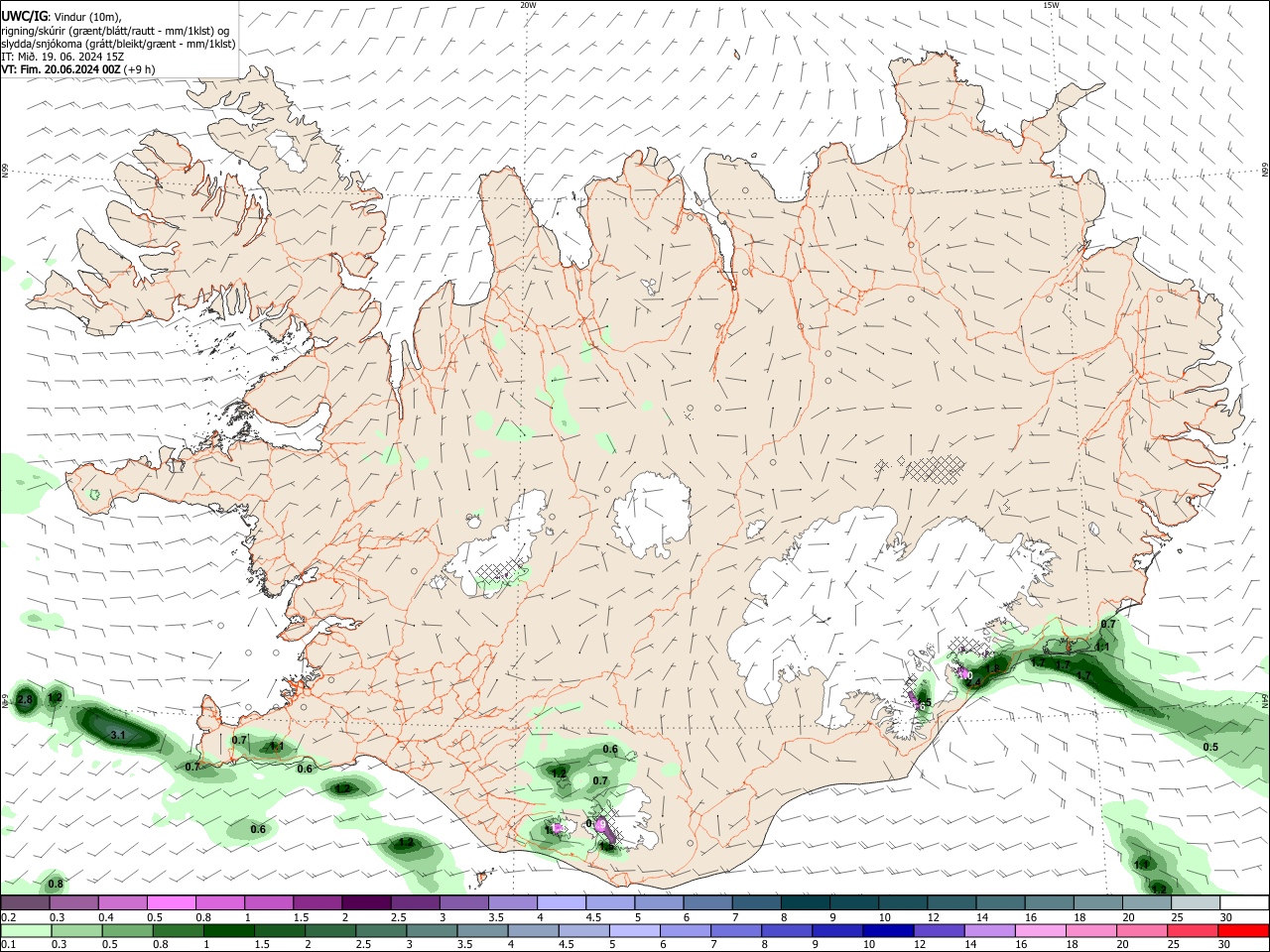Click the UWC/IG title label
The width and height of the screenshot is (1270, 952).
coord(24,15)
